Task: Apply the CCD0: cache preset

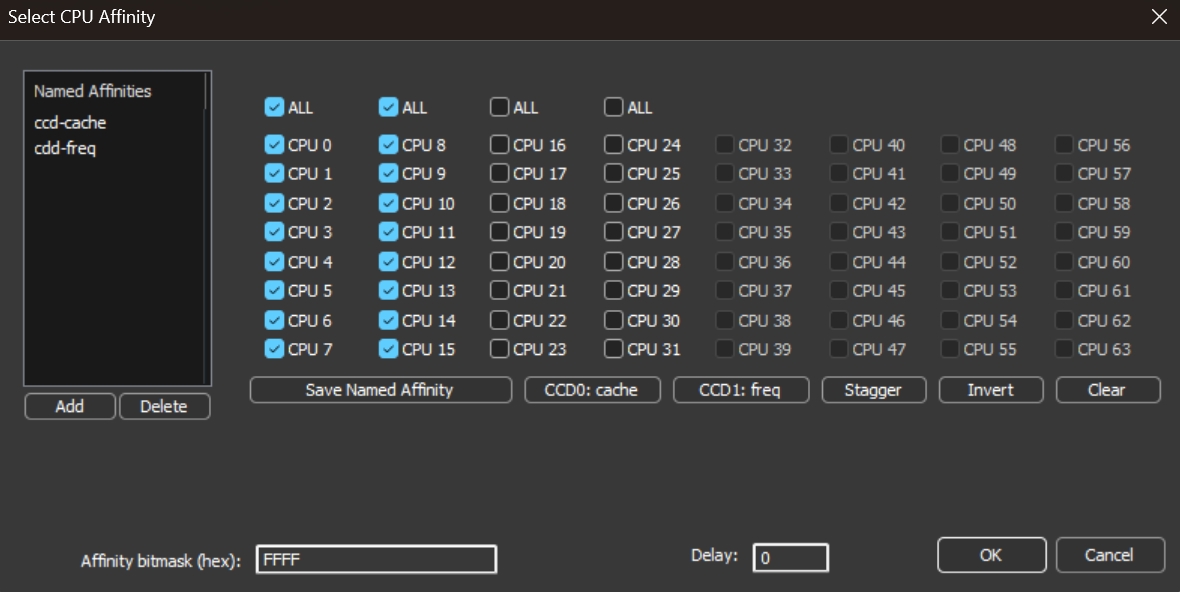Action: point(592,390)
